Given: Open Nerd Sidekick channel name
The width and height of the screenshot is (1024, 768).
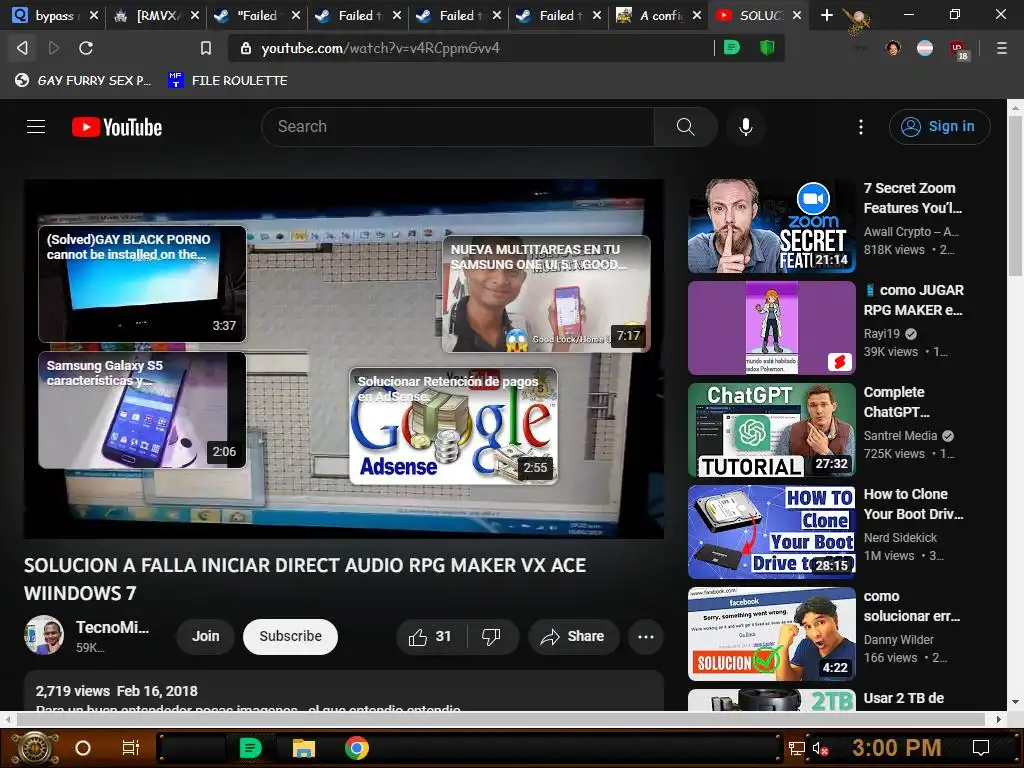Looking at the screenshot, I should 900,537.
